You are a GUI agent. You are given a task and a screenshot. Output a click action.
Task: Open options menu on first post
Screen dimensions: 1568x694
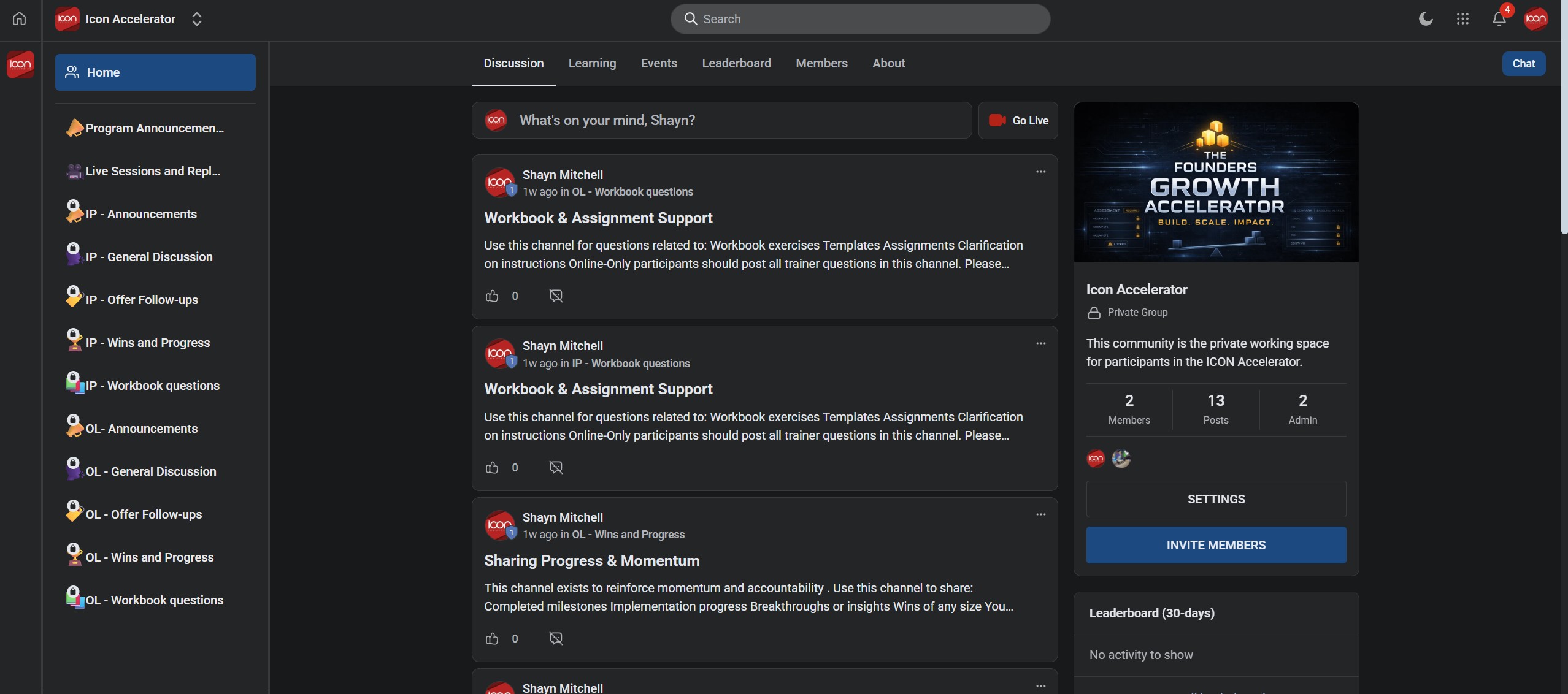coord(1040,172)
